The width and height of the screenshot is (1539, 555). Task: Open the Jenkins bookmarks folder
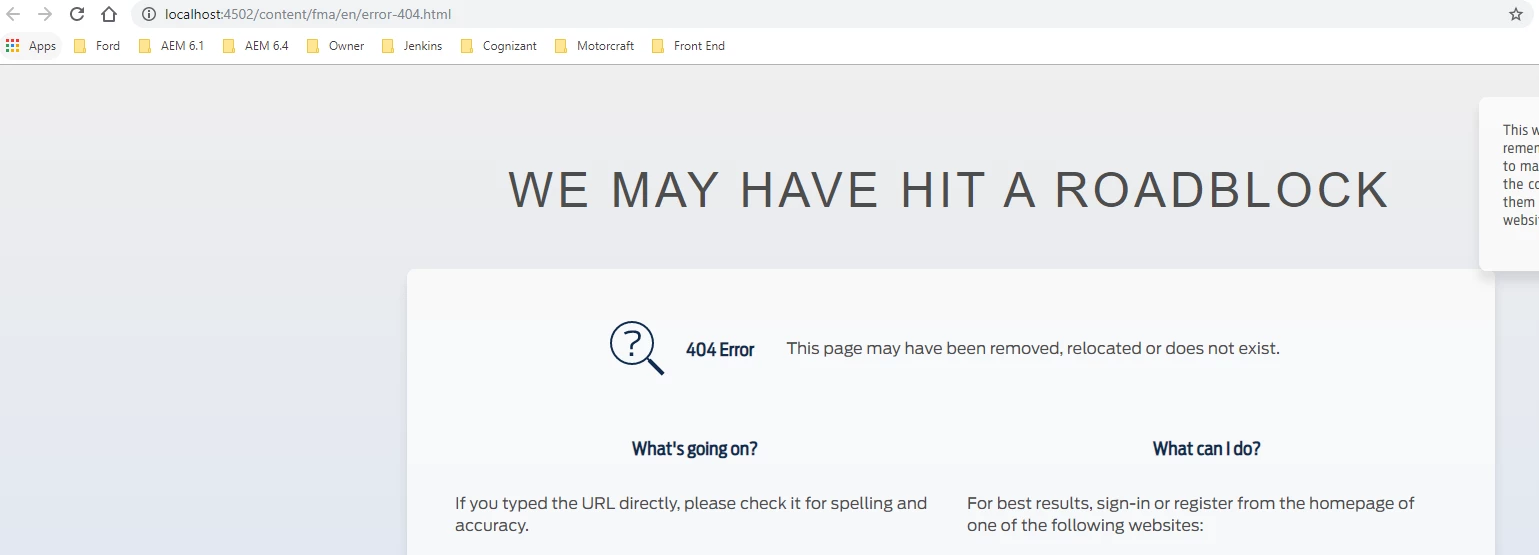click(x=412, y=46)
